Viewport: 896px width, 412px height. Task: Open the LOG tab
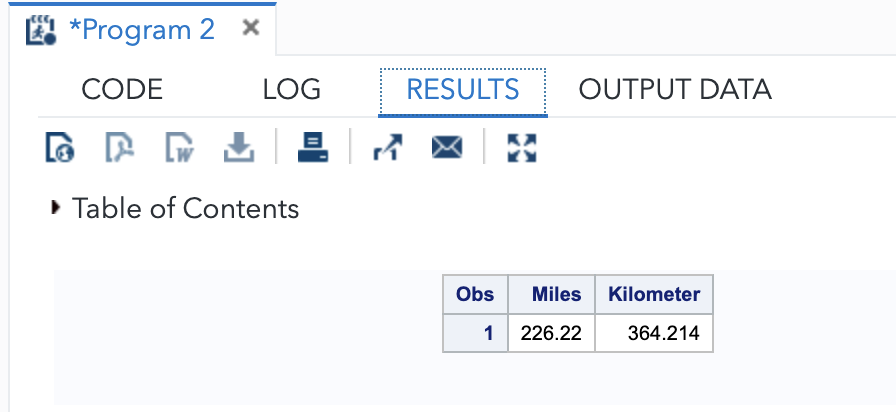(291, 90)
